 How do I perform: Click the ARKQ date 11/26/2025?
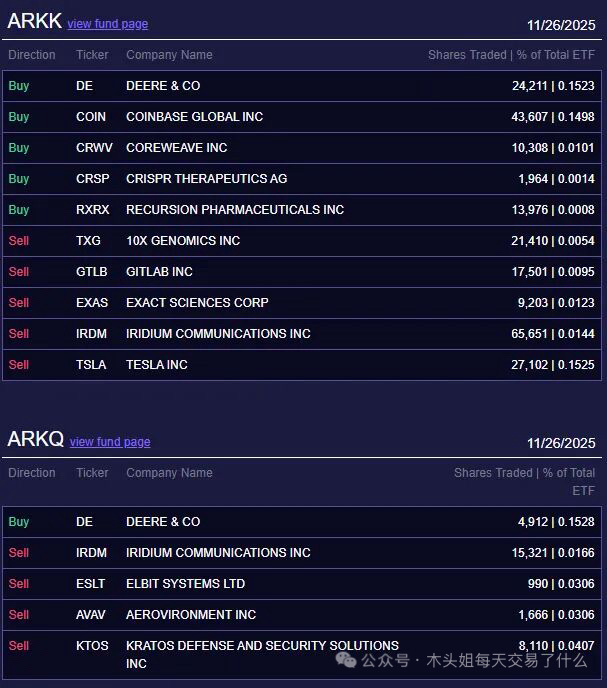click(561, 443)
